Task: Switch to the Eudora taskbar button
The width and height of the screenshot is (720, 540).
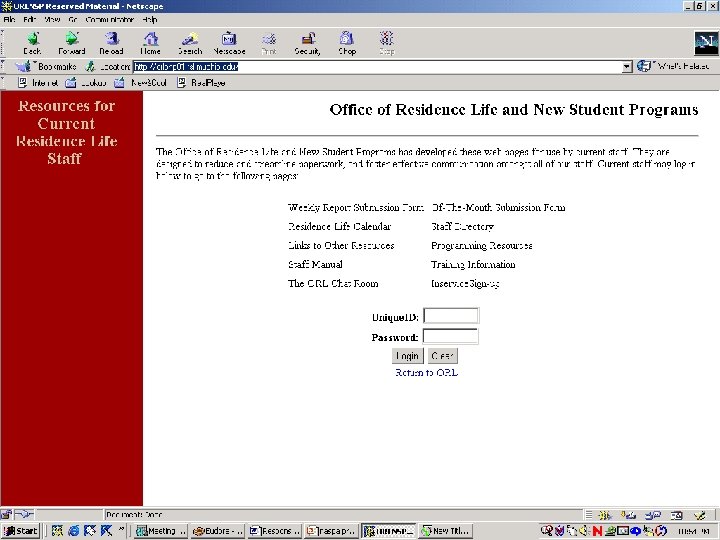Action: click(x=218, y=531)
